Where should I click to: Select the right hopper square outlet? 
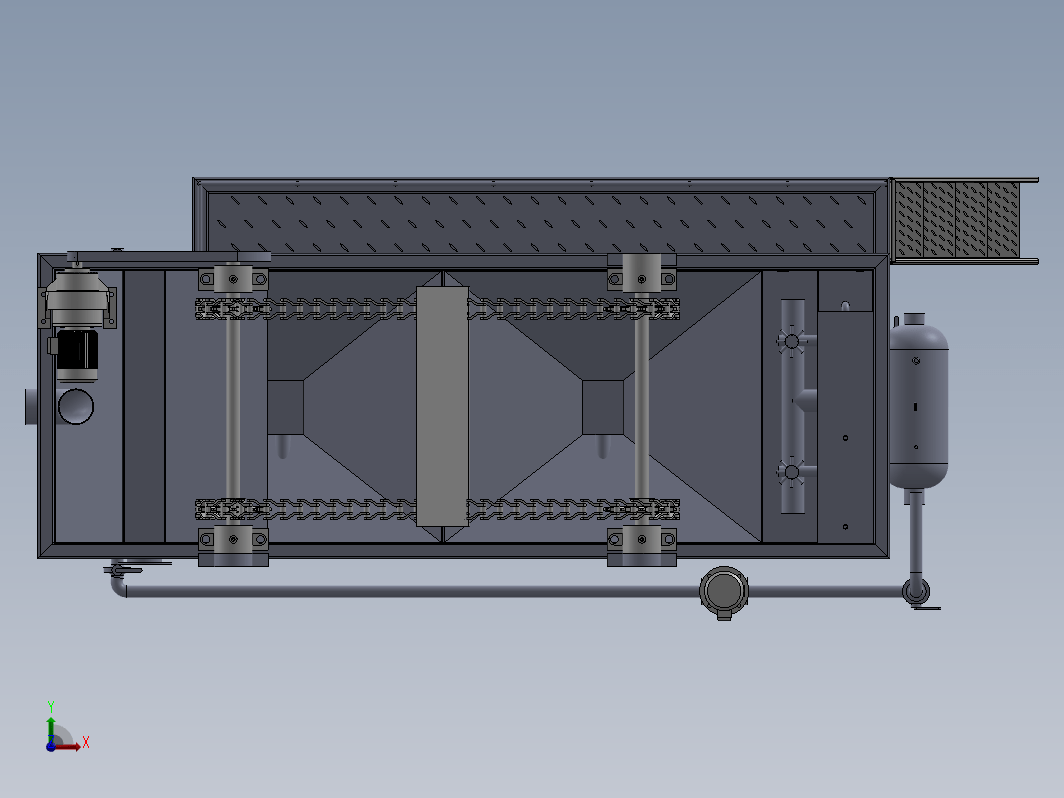[x=603, y=407]
